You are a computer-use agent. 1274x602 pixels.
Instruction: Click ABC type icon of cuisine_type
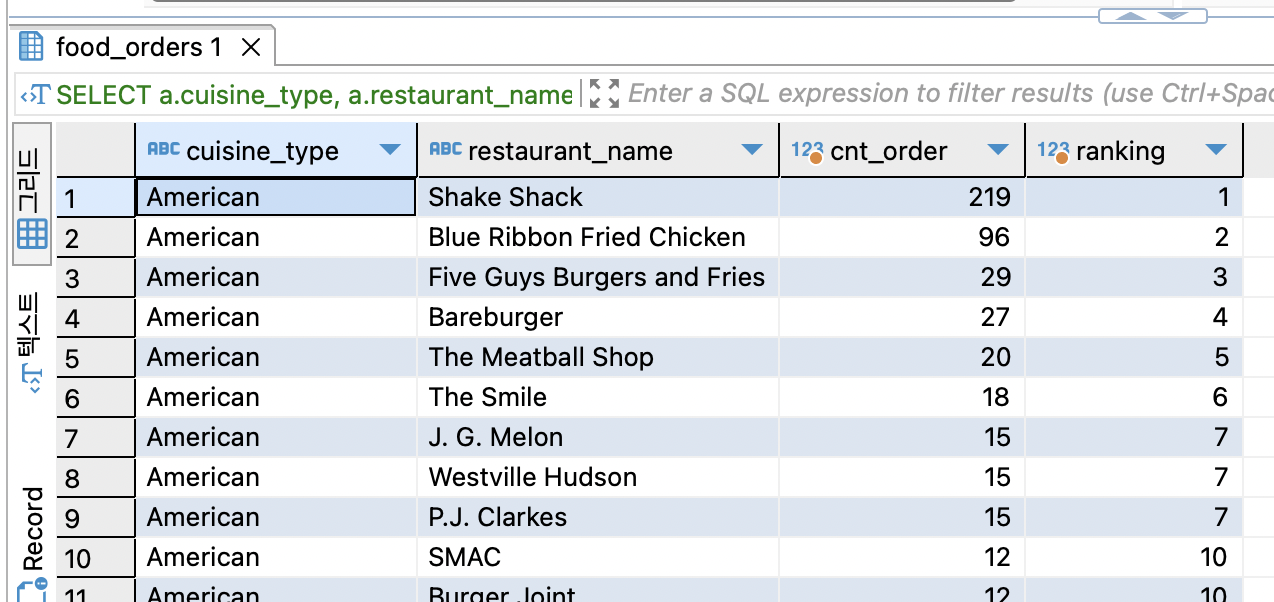click(164, 149)
